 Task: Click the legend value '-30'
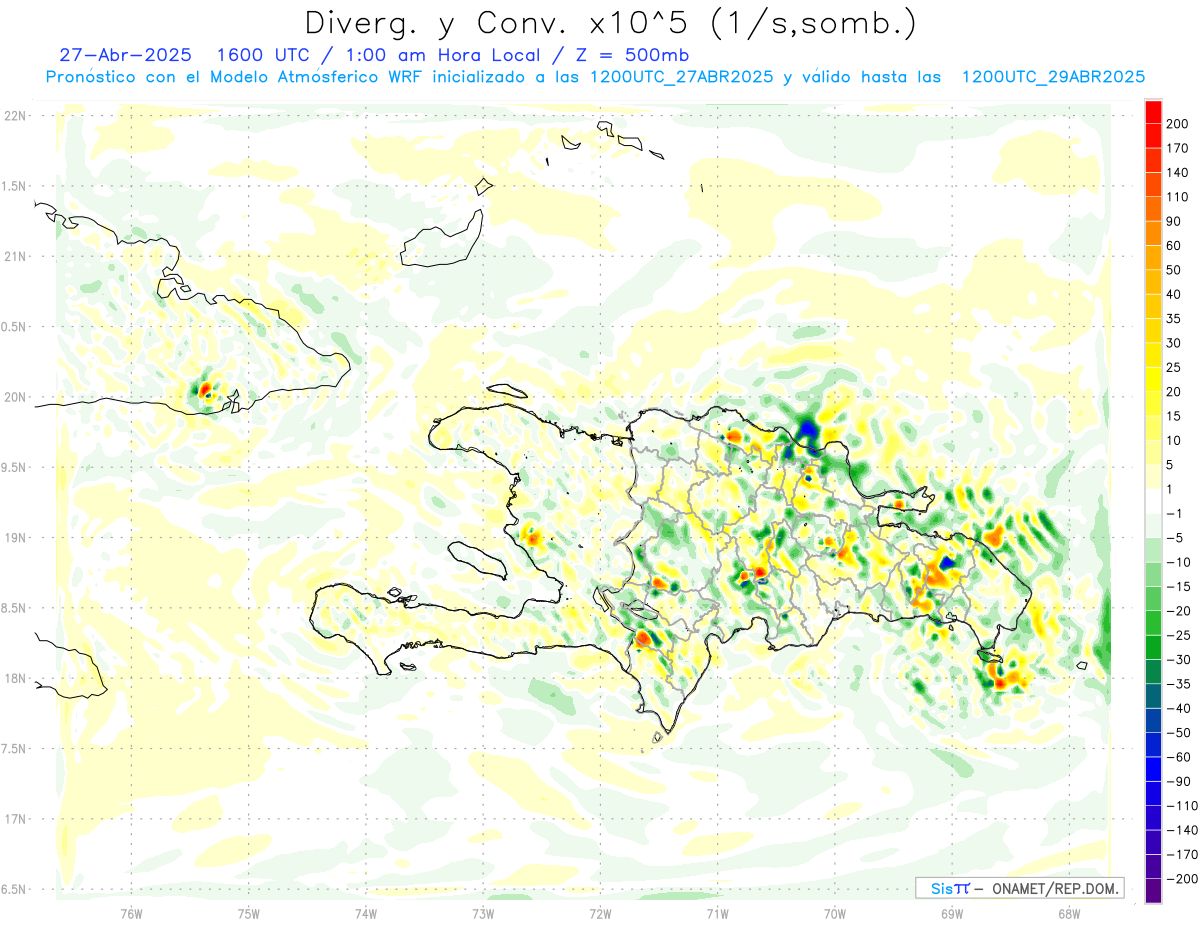(1178, 660)
